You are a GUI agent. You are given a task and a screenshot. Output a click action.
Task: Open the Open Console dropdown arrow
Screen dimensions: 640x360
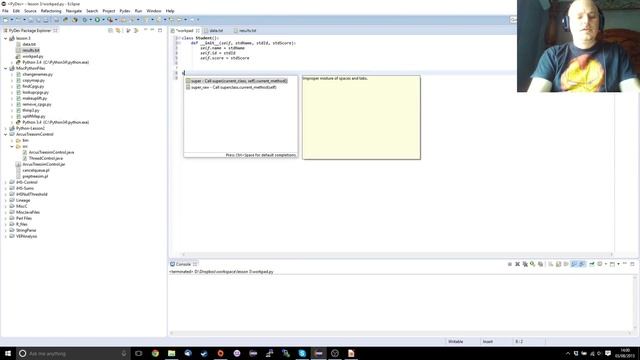(618, 264)
